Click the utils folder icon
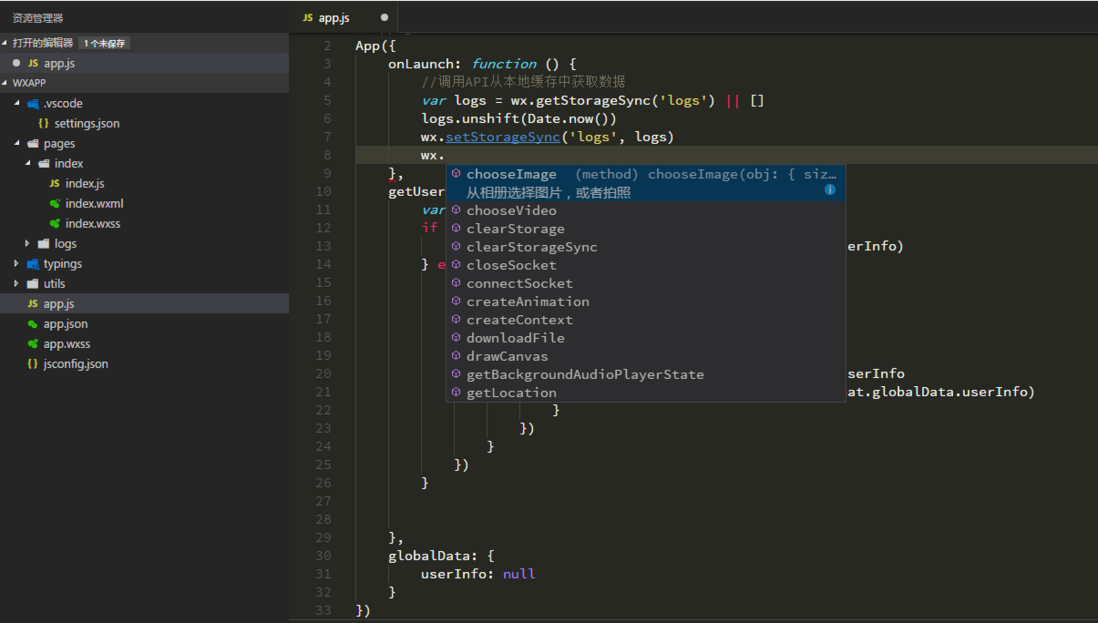Image resolution: width=1098 pixels, height=623 pixels. [x=33, y=284]
